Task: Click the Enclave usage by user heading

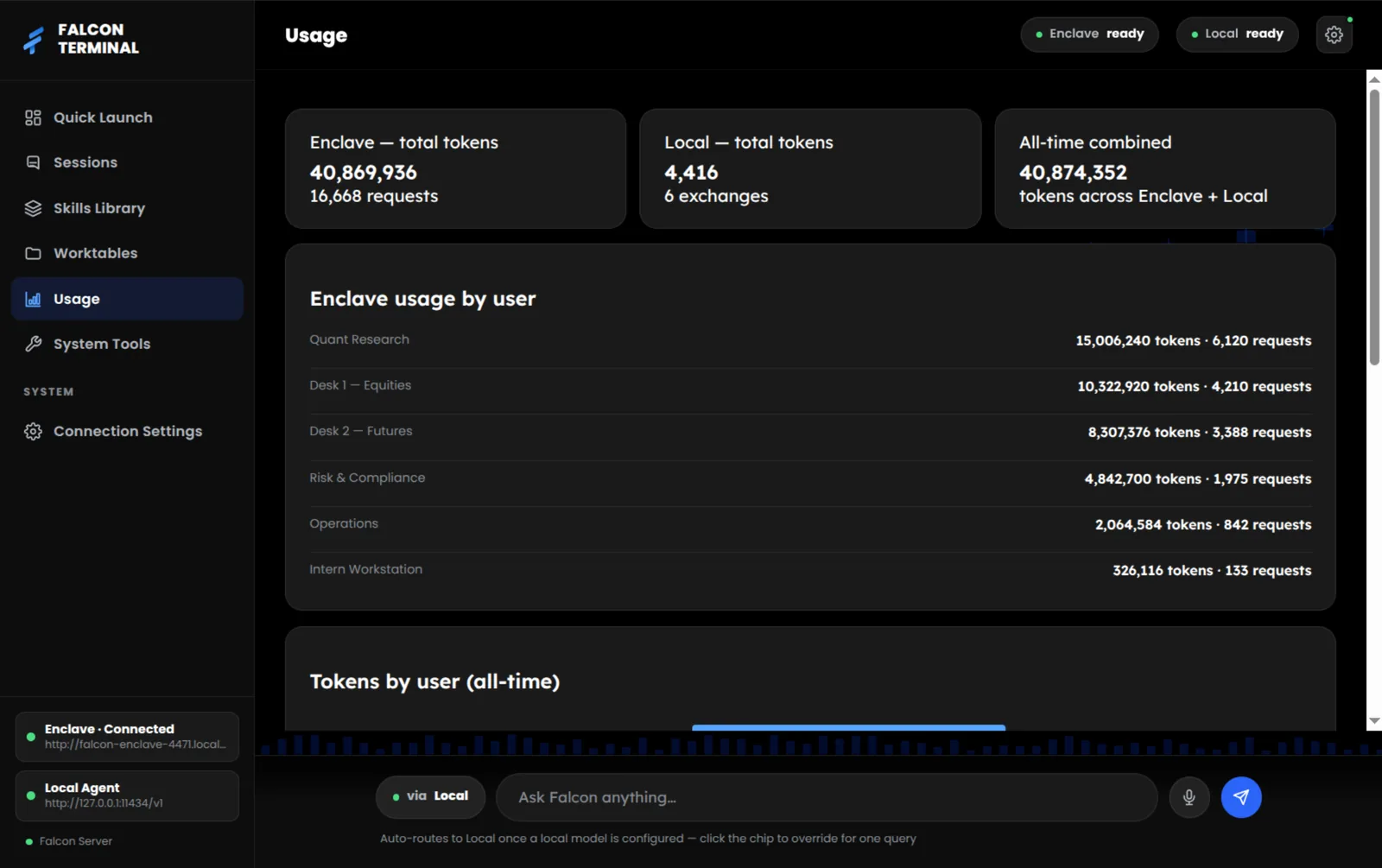Action: click(x=422, y=299)
